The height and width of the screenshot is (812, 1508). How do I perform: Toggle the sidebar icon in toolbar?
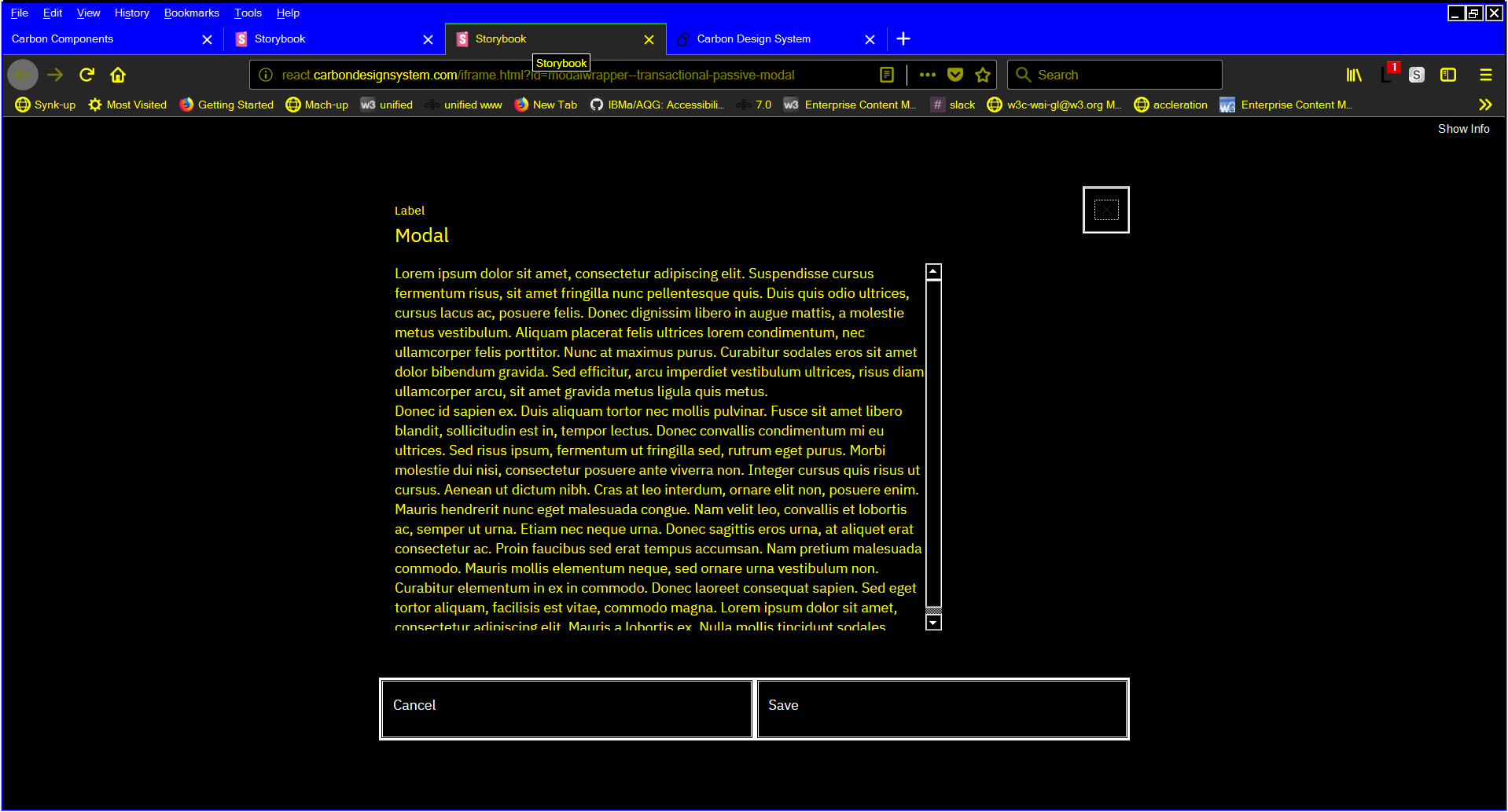pyautogui.click(x=1448, y=75)
